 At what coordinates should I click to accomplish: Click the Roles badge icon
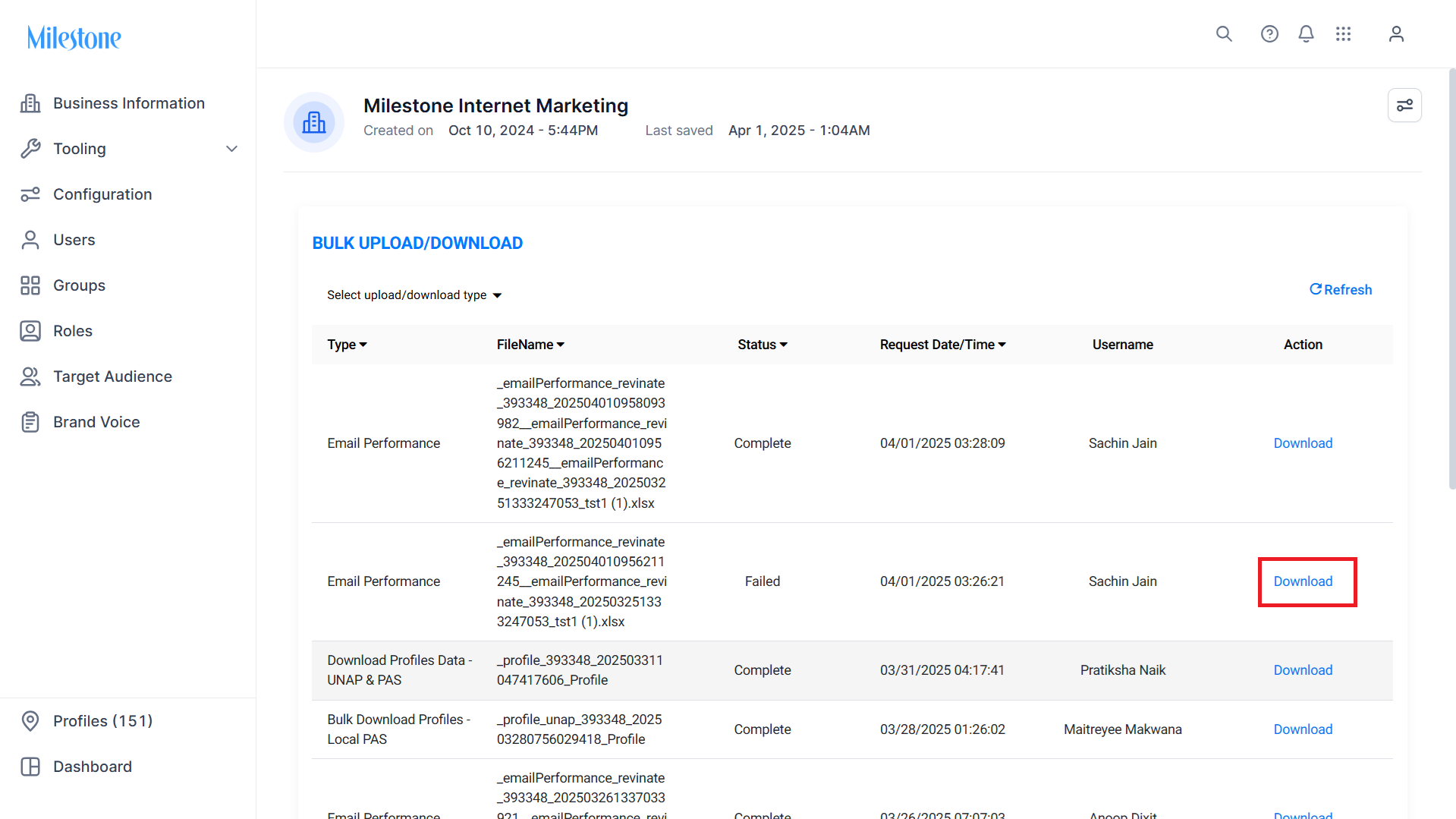tap(30, 331)
